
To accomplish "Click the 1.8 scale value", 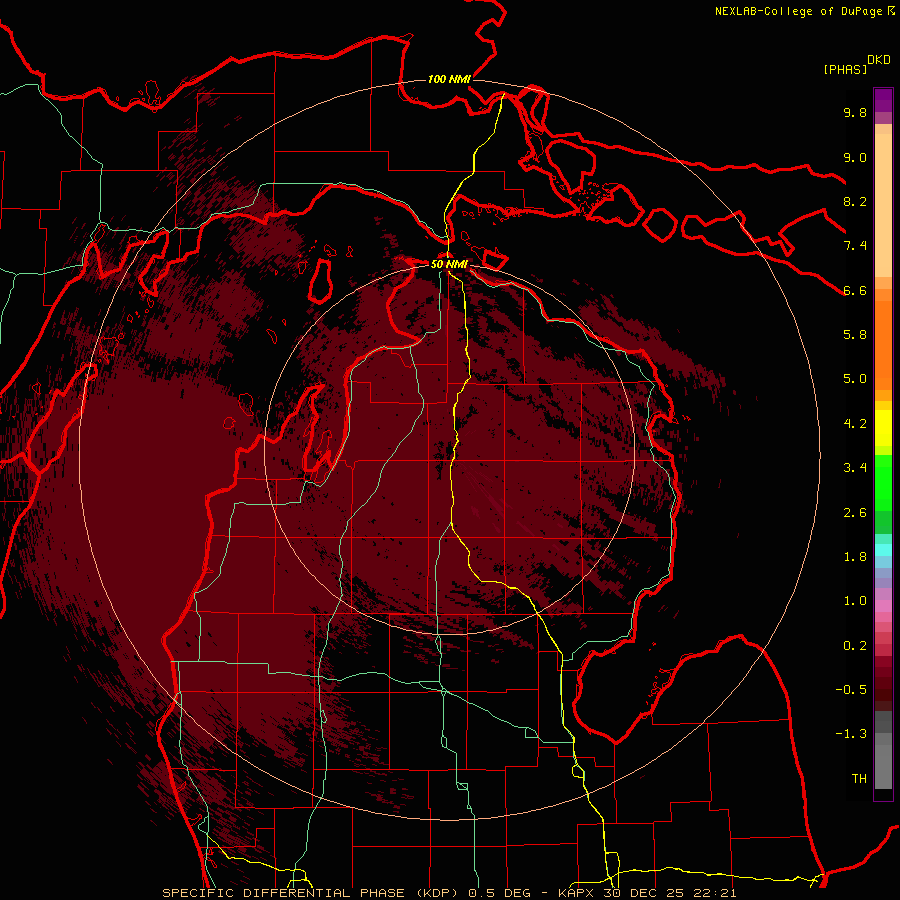I will pyautogui.click(x=855, y=557).
